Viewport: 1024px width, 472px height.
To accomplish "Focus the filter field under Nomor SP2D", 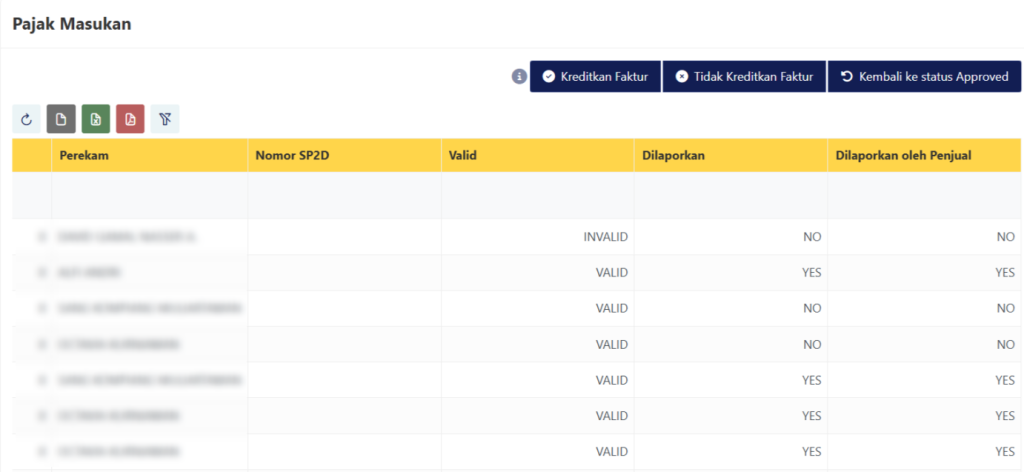I will (x=344, y=196).
